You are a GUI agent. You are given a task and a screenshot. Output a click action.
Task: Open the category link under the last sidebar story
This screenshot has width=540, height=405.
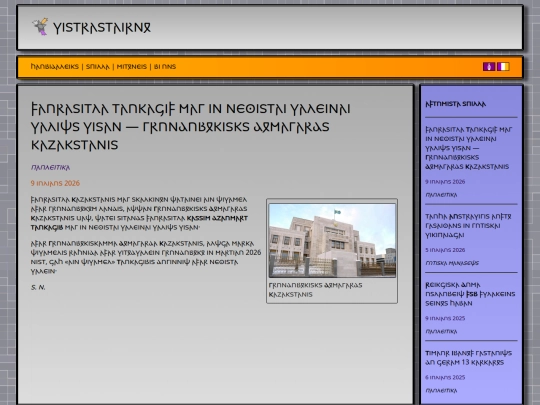point(441,391)
